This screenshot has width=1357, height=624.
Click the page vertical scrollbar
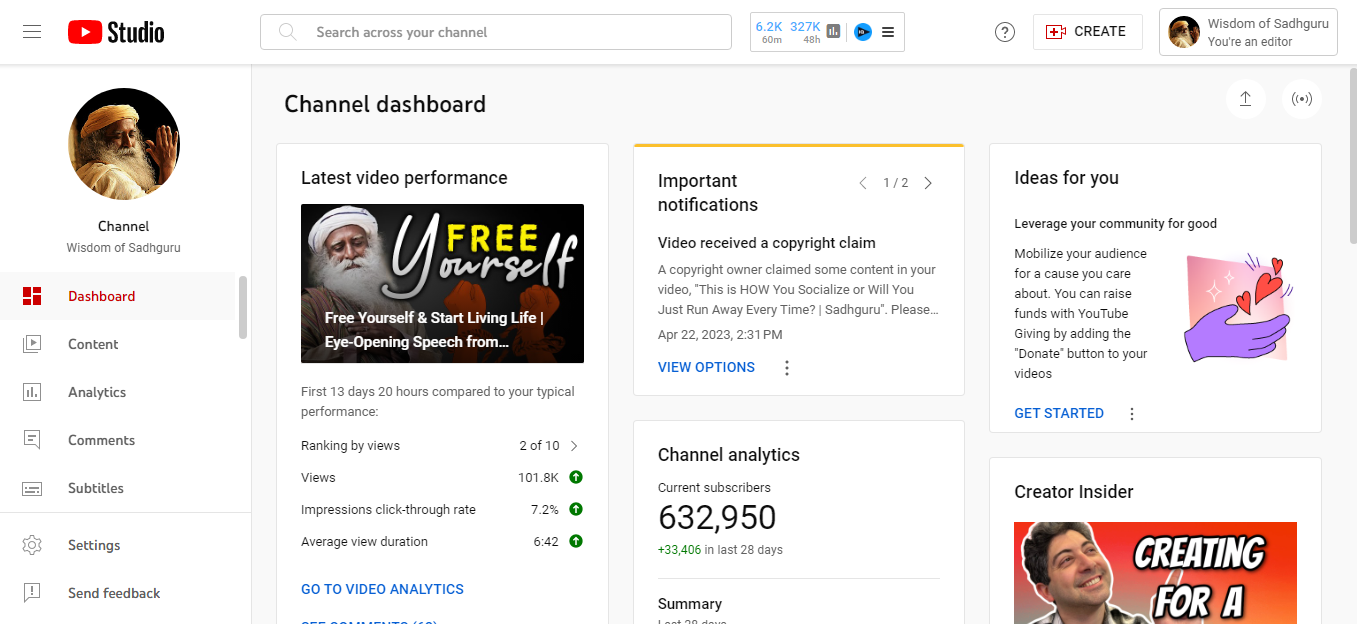(1353, 155)
